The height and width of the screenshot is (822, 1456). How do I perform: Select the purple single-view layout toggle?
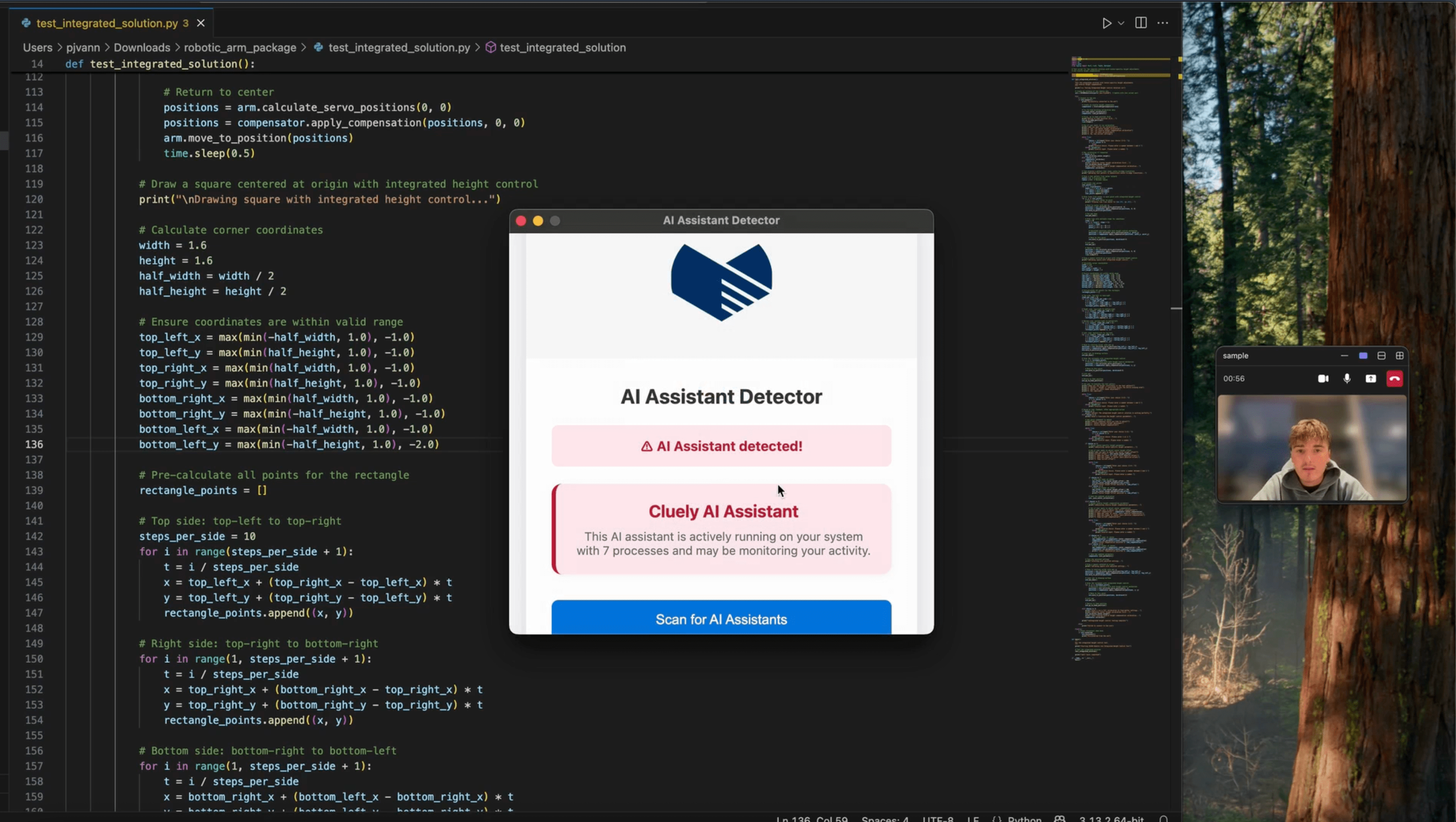pos(1364,355)
